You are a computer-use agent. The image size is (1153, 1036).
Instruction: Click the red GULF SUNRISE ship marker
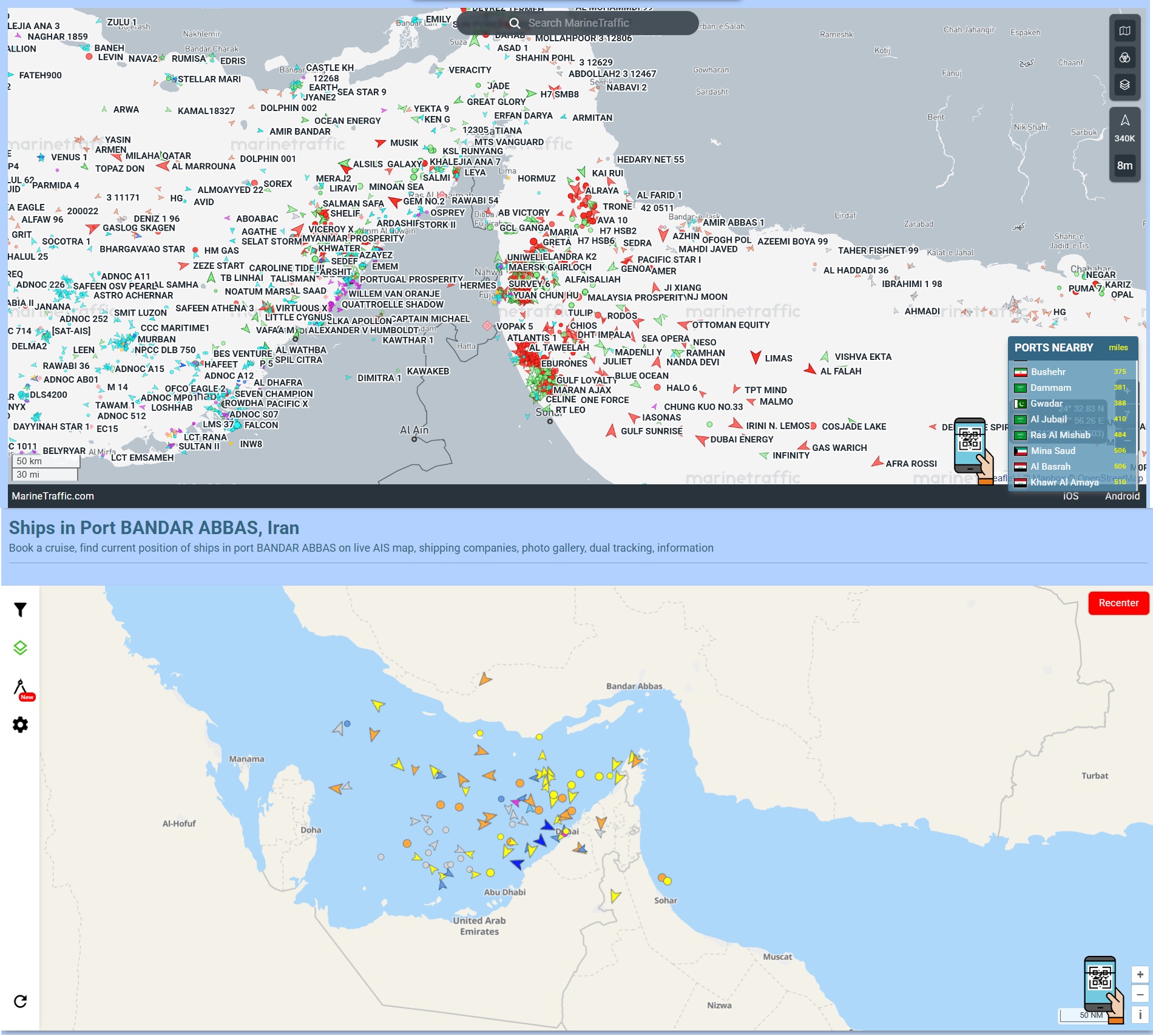coord(611,430)
